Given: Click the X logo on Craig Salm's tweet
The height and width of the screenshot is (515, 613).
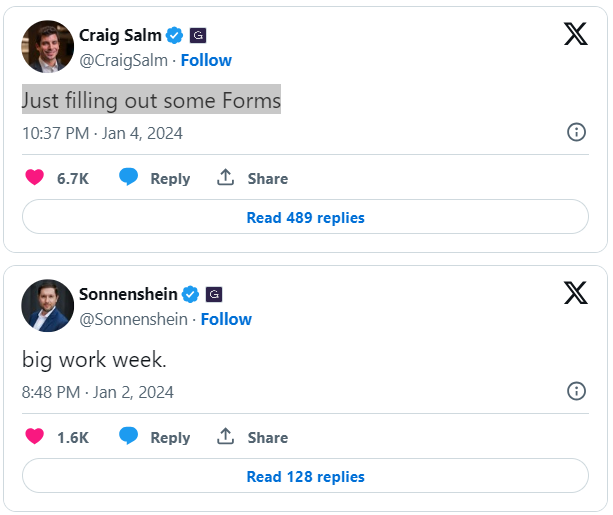Looking at the screenshot, I should (575, 34).
